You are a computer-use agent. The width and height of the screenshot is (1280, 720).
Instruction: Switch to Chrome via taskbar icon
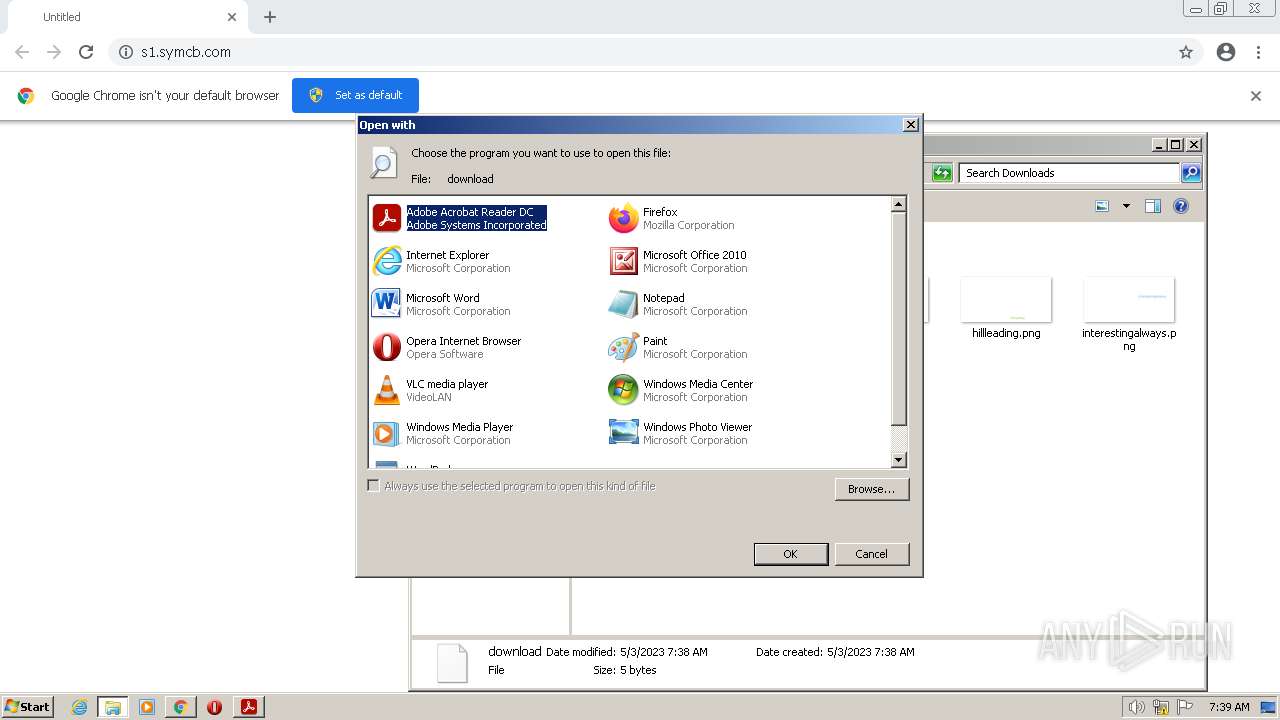click(180, 707)
